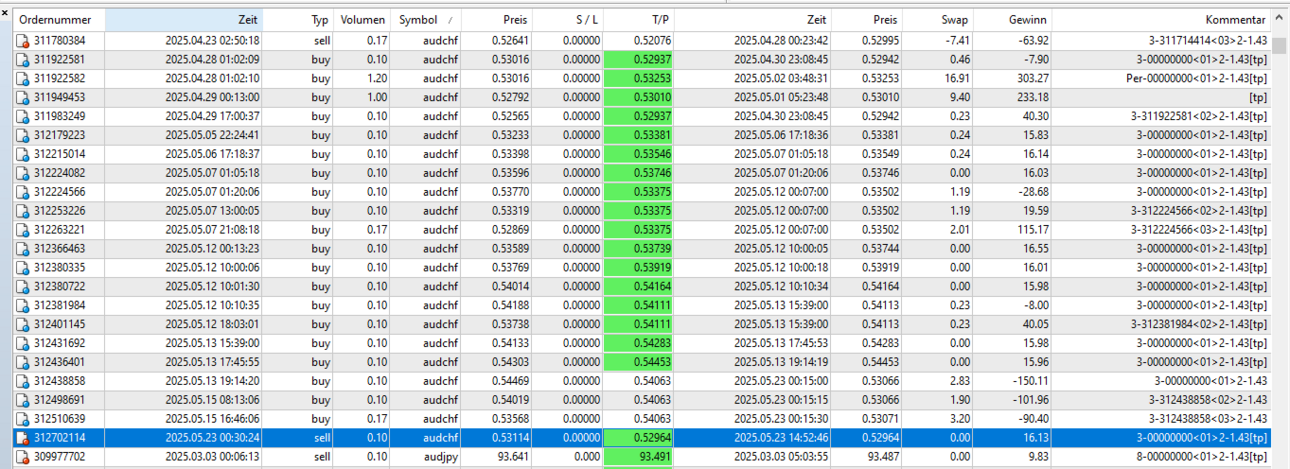Click close time 2025.05.02 03:48:31
This screenshot has height=469, width=1290.
point(781,78)
